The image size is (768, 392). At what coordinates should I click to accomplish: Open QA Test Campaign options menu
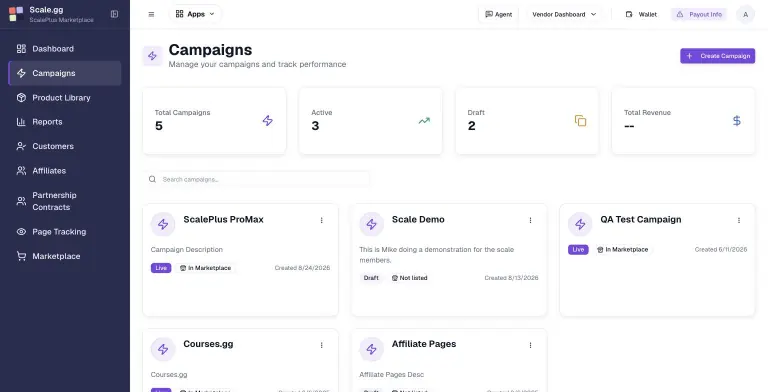pos(739,220)
